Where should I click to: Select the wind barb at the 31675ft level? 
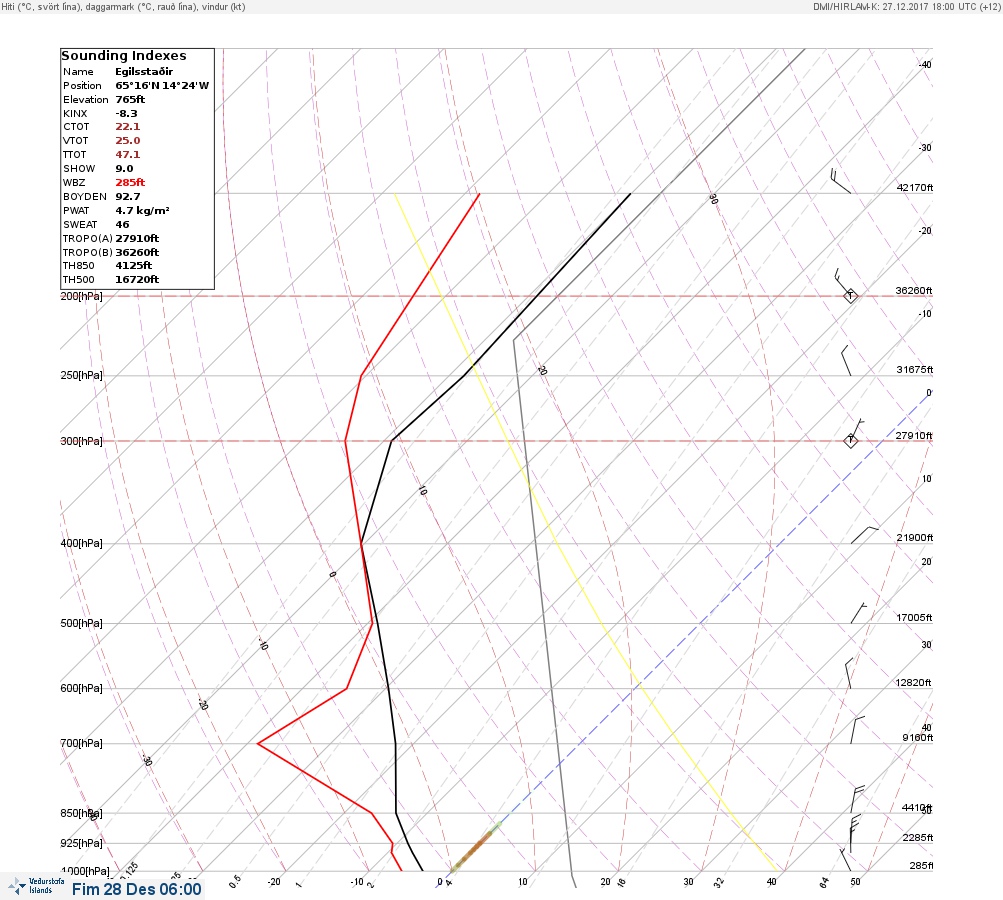coord(846,361)
